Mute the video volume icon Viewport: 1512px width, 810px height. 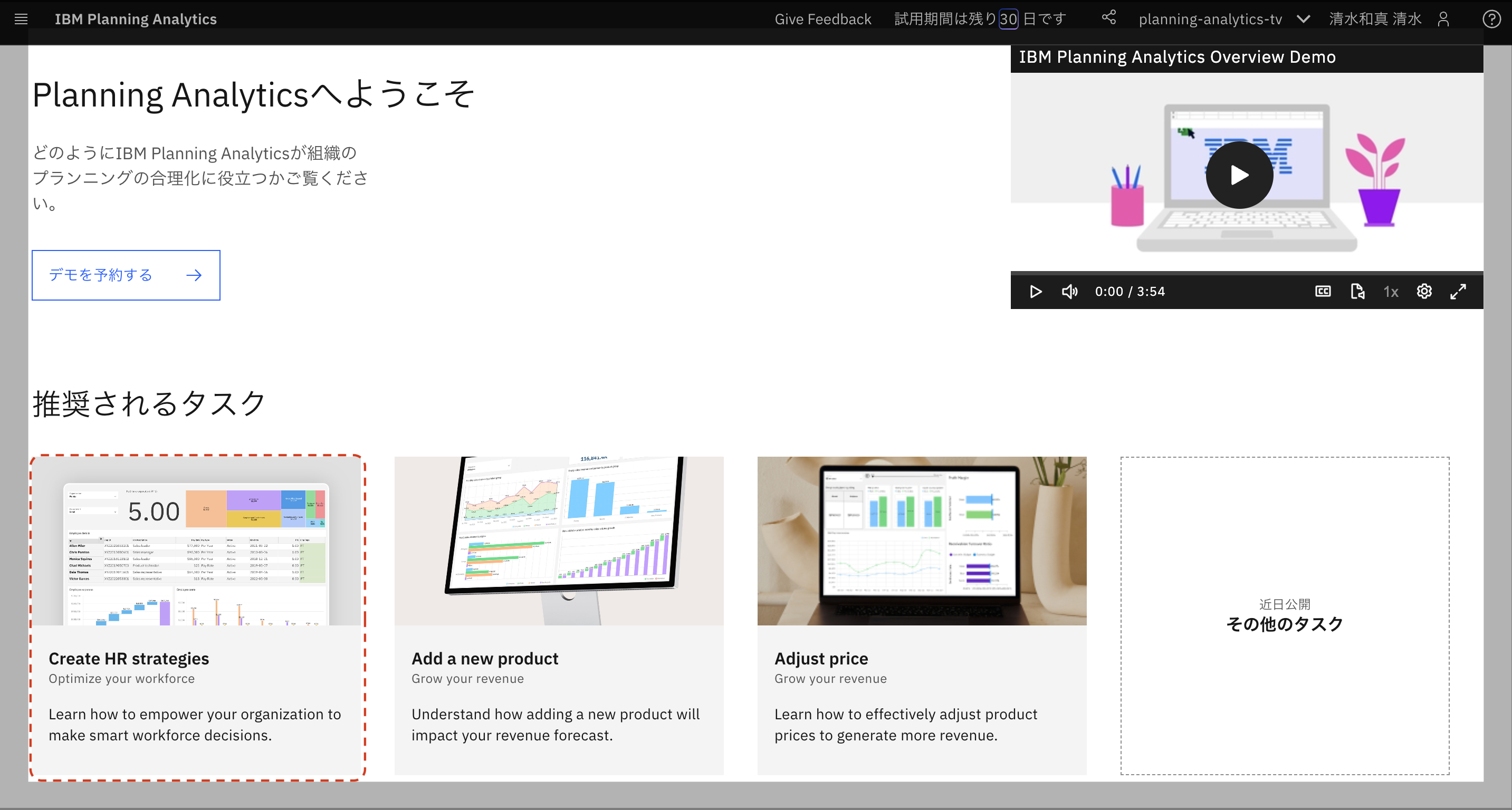(x=1069, y=292)
